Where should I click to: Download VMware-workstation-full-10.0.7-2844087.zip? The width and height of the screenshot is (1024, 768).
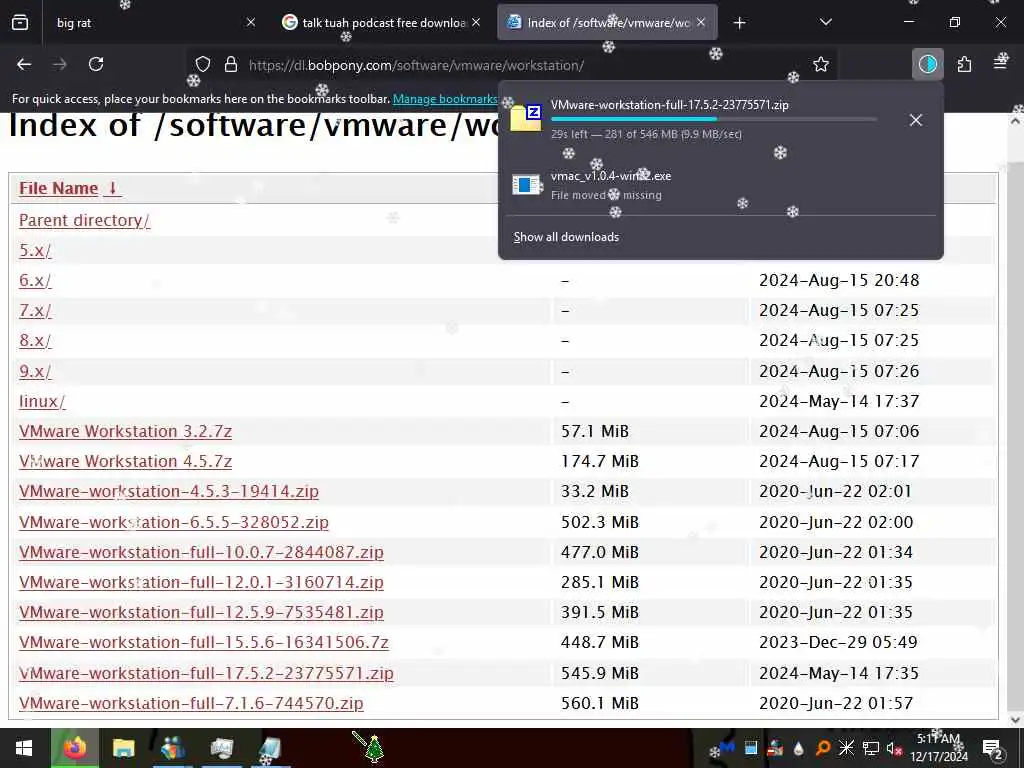(201, 552)
